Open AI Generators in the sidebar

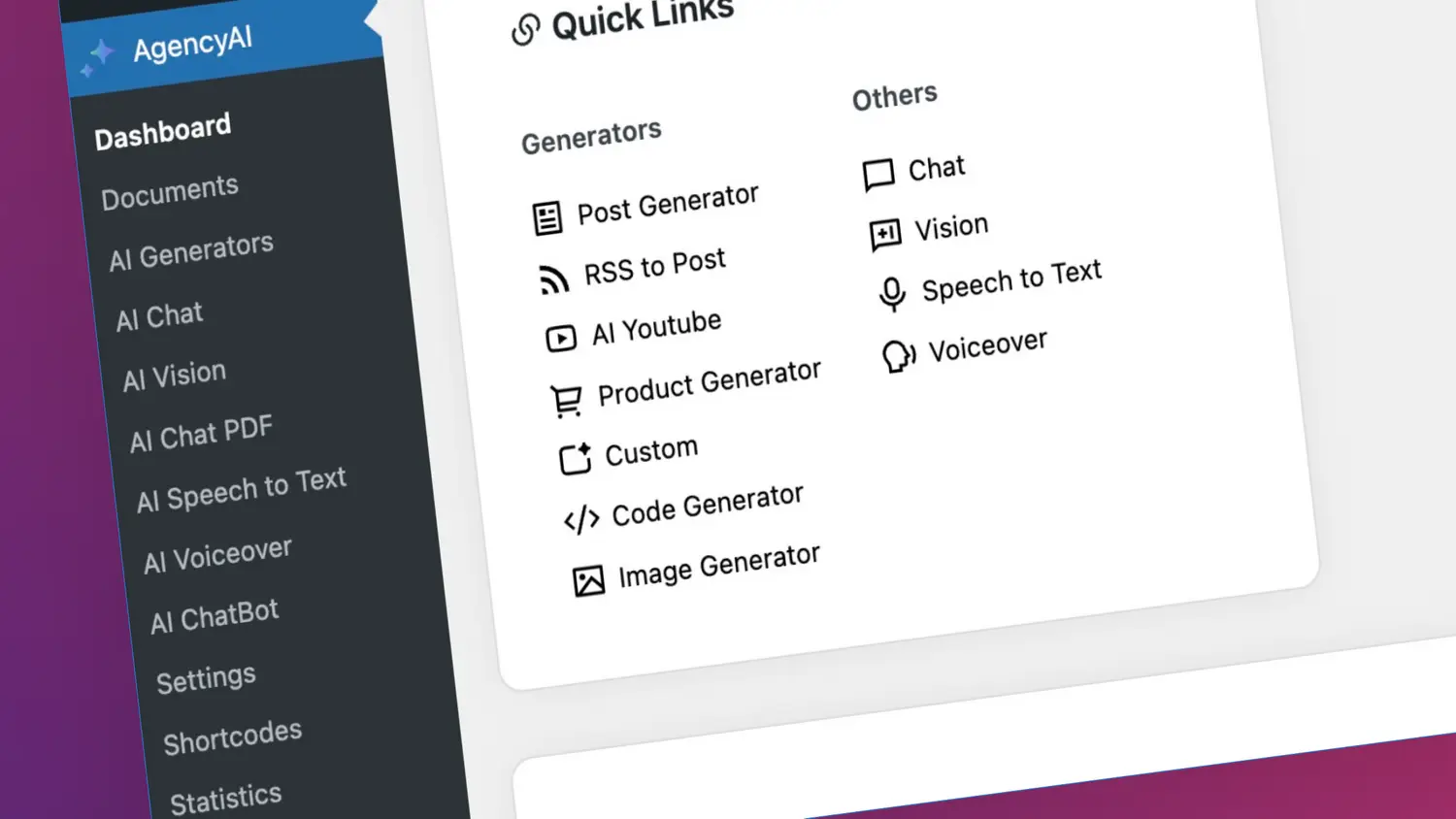pos(191,251)
